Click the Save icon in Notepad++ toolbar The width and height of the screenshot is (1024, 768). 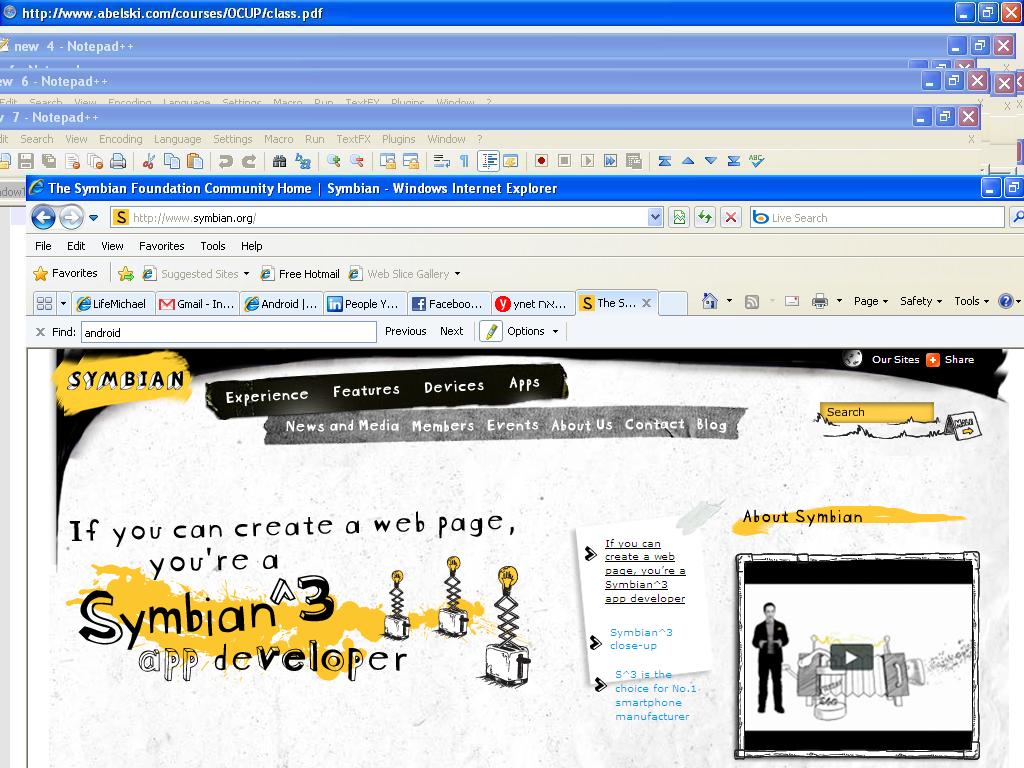click(x=26, y=161)
